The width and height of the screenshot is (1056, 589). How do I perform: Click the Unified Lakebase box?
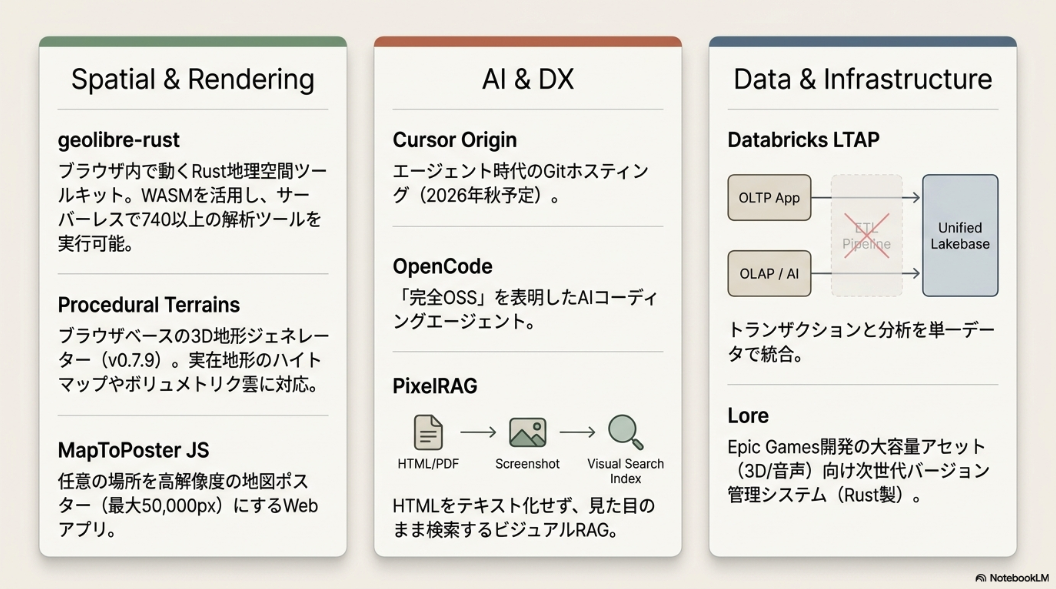point(960,236)
